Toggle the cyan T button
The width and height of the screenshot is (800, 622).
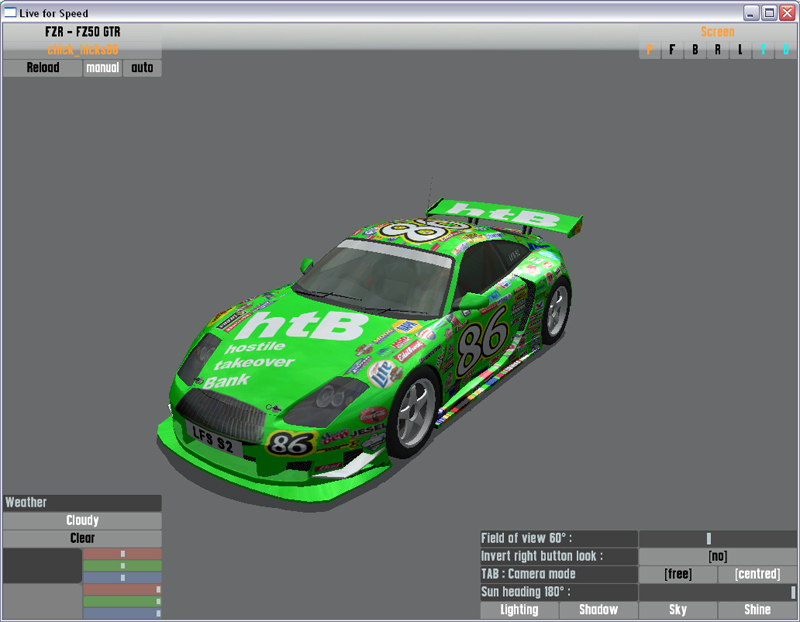pos(763,50)
